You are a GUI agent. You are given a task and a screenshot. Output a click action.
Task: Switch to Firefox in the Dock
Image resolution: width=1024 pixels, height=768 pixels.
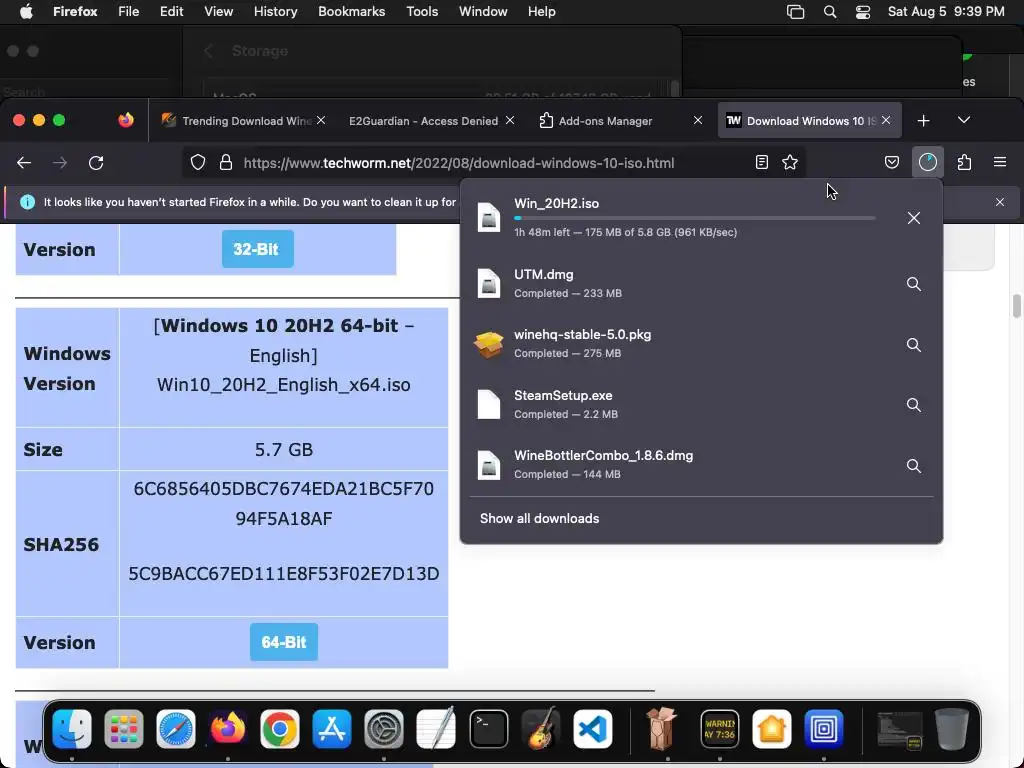tap(227, 728)
